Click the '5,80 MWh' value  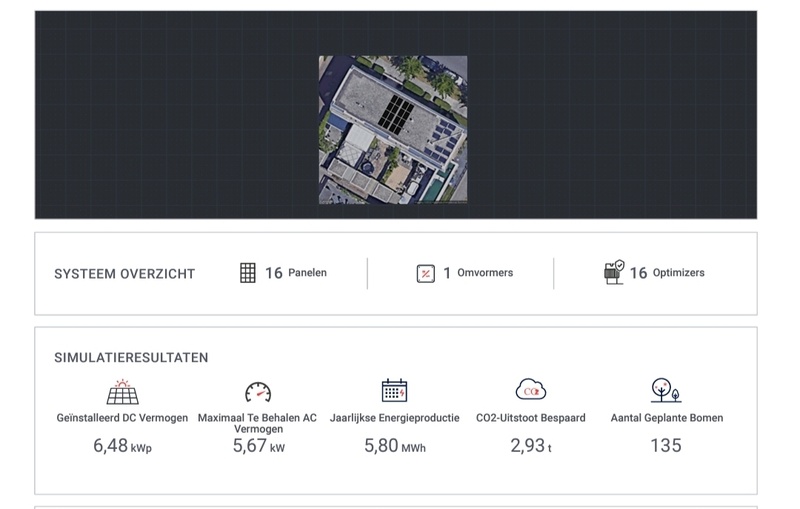(x=395, y=446)
